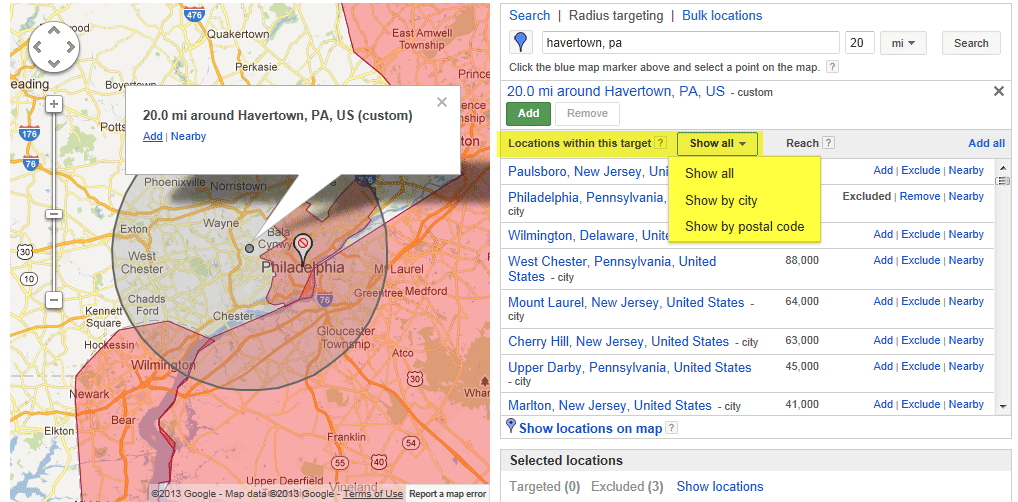This screenshot has height=502, width=1018.
Task: Click Show locations on map link
Action: click(590, 428)
